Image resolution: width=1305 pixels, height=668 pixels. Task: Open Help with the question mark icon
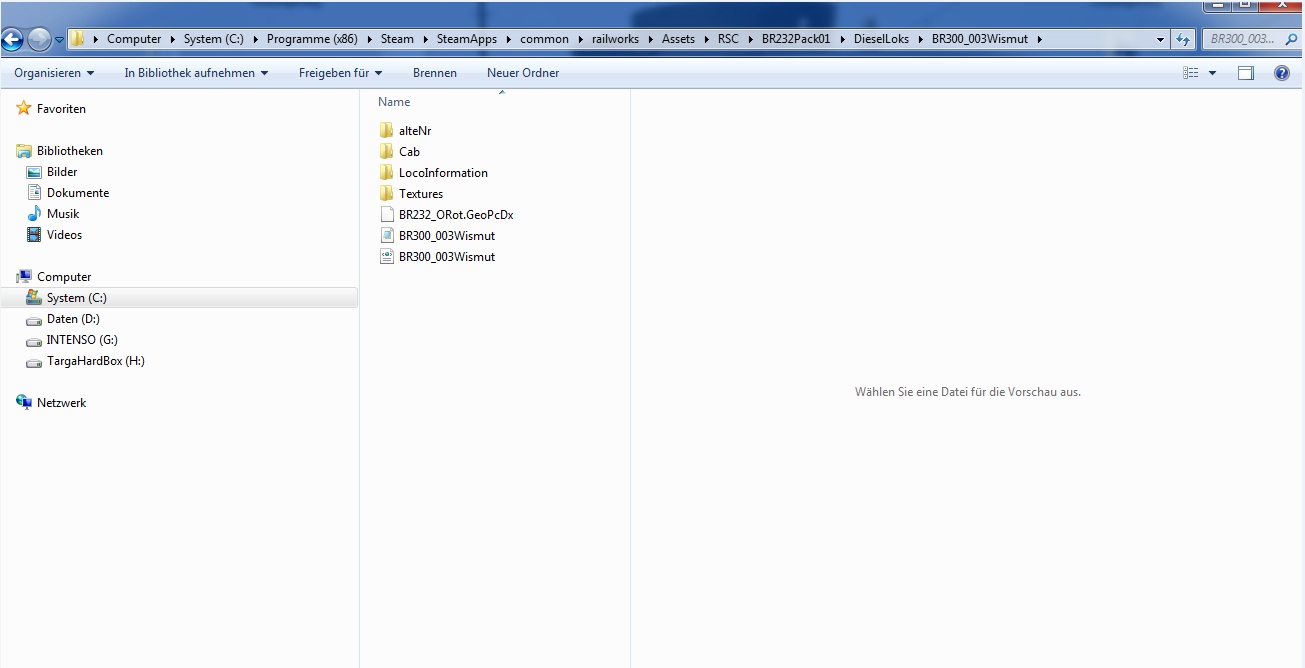click(x=1282, y=73)
